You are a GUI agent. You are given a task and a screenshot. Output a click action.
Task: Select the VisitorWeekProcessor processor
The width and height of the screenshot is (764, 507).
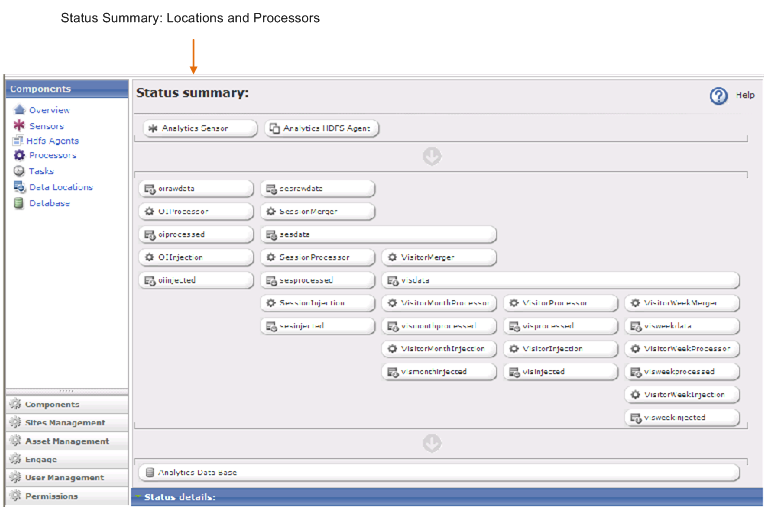[682, 349]
